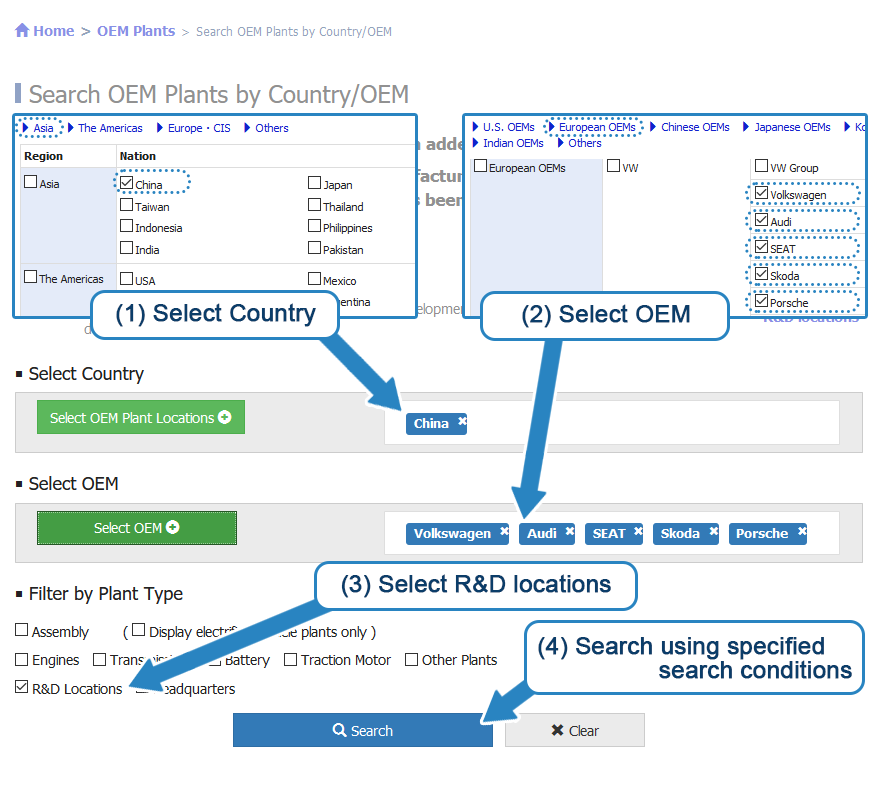Check Display electric vehicle plants only
The image size is (880, 800).
pyautogui.click(x=138, y=630)
